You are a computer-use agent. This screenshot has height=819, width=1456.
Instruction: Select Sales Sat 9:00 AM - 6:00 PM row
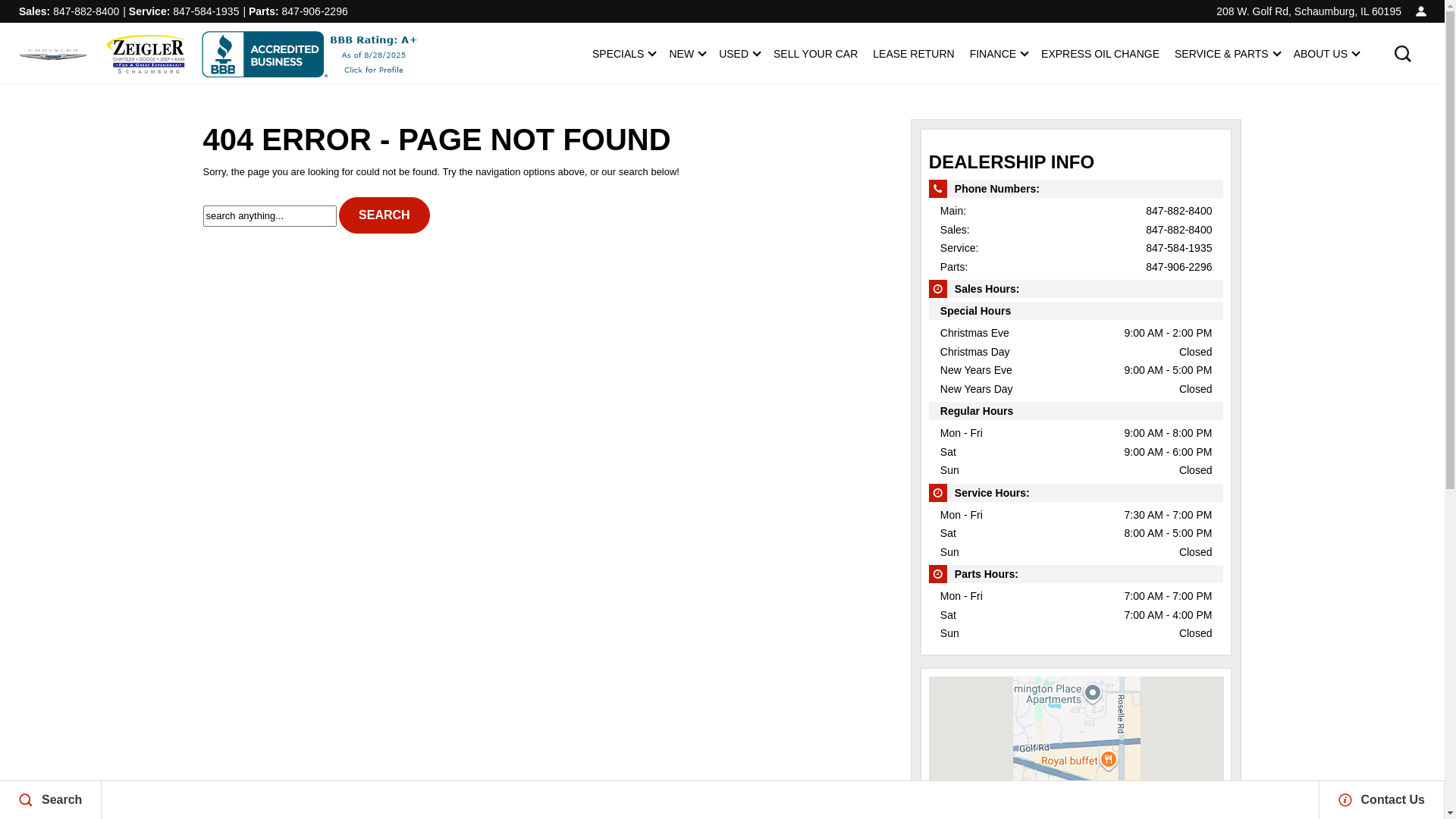[1075, 452]
